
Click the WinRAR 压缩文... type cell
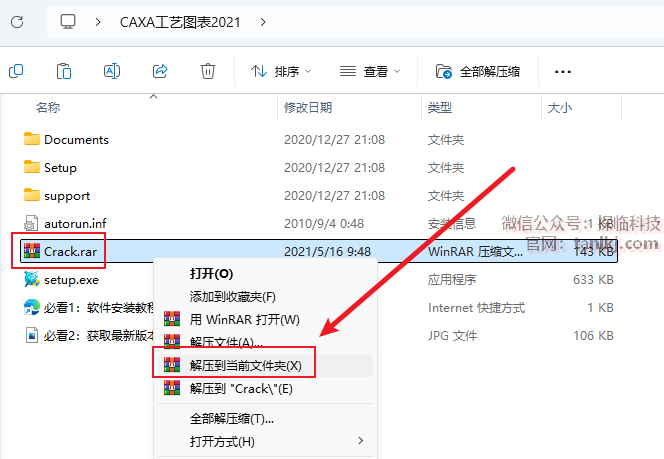(475, 252)
